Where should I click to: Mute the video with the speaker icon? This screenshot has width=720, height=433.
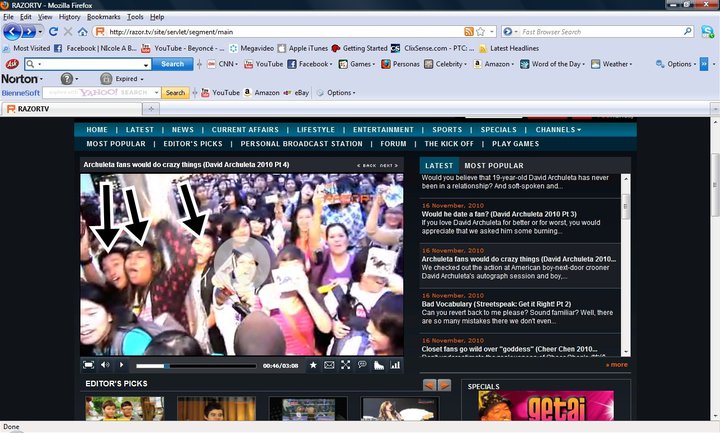pos(105,365)
